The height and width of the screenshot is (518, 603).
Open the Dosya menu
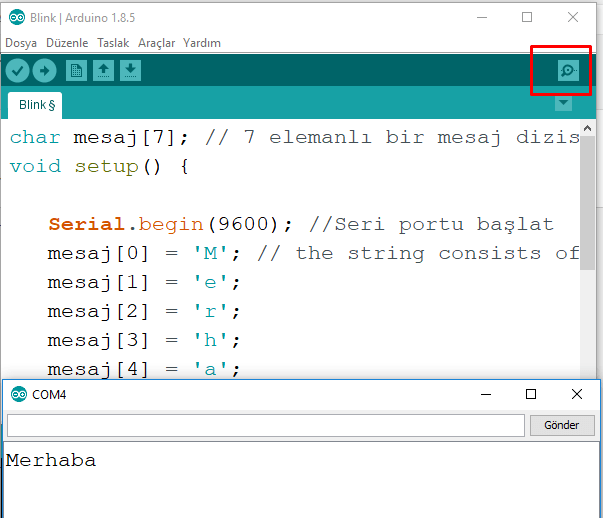(x=21, y=43)
